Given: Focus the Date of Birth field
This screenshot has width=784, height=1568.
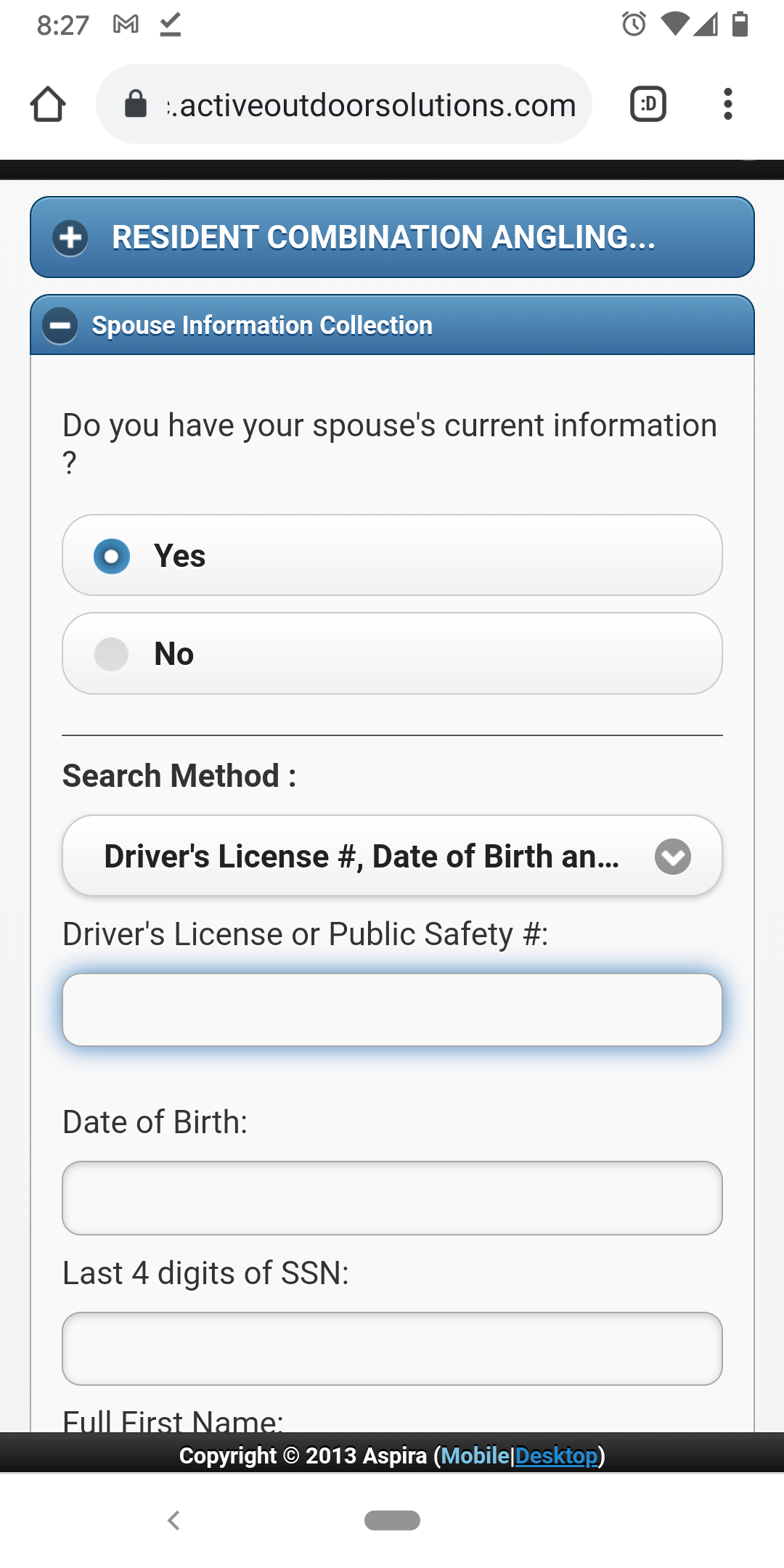Looking at the screenshot, I should [392, 1198].
